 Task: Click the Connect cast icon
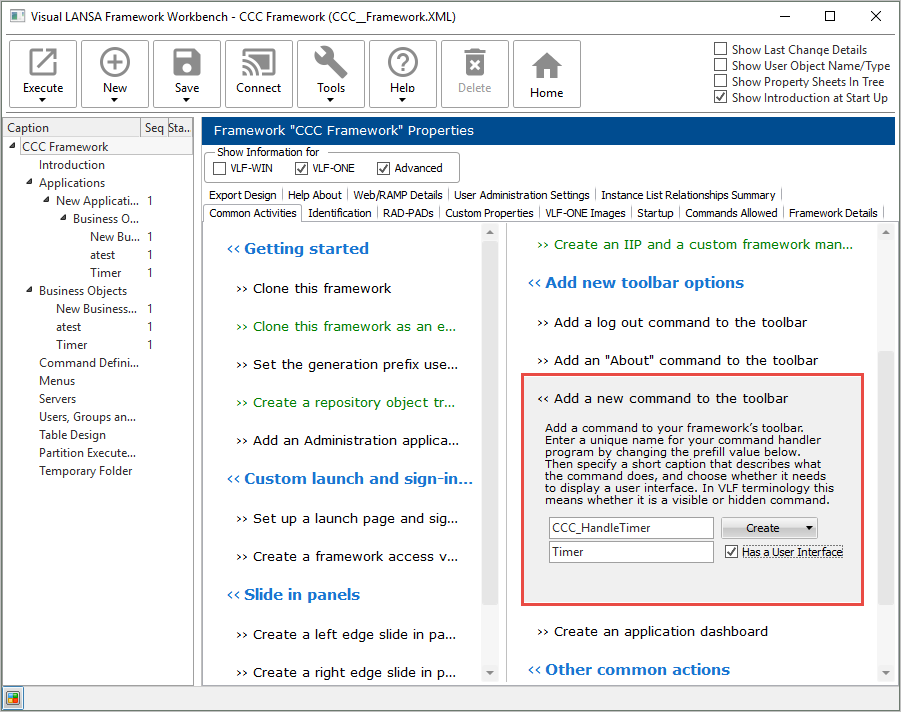pos(259,64)
